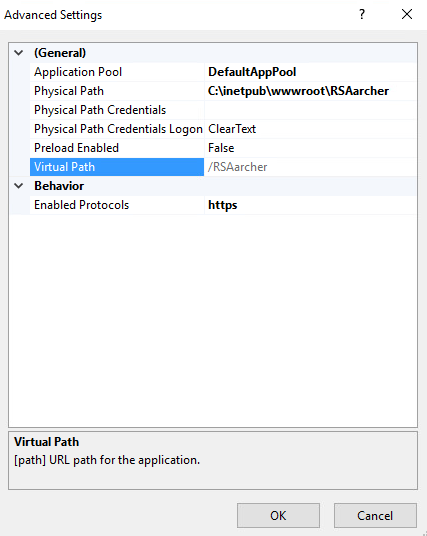427x536 pixels.
Task: Collapse the Behavior section chevron
Action: point(19,186)
